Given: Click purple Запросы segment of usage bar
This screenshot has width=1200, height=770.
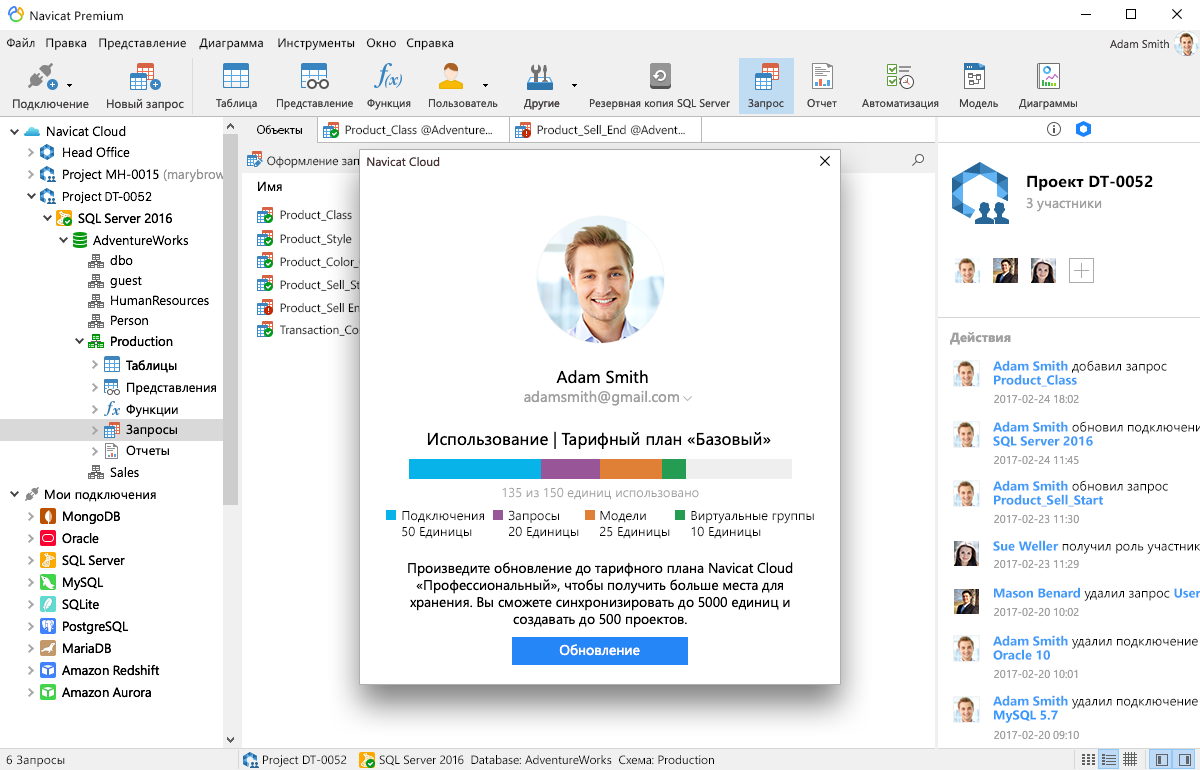Looking at the screenshot, I should pos(570,469).
